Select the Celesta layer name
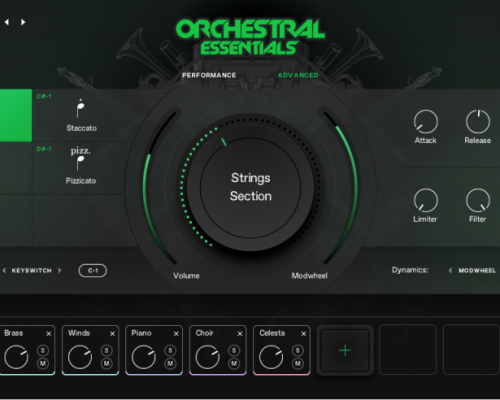Image resolution: width=500 pixels, height=400 pixels. click(x=272, y=333)
